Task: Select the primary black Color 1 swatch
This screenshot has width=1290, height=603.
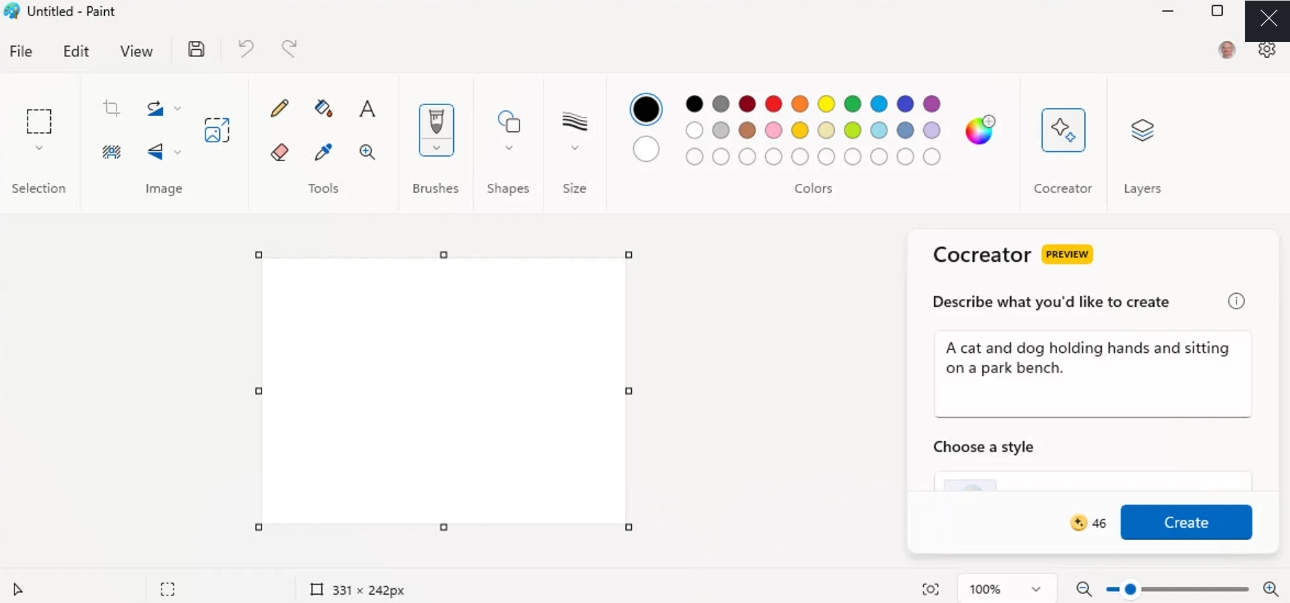Action: click(647, 109)
